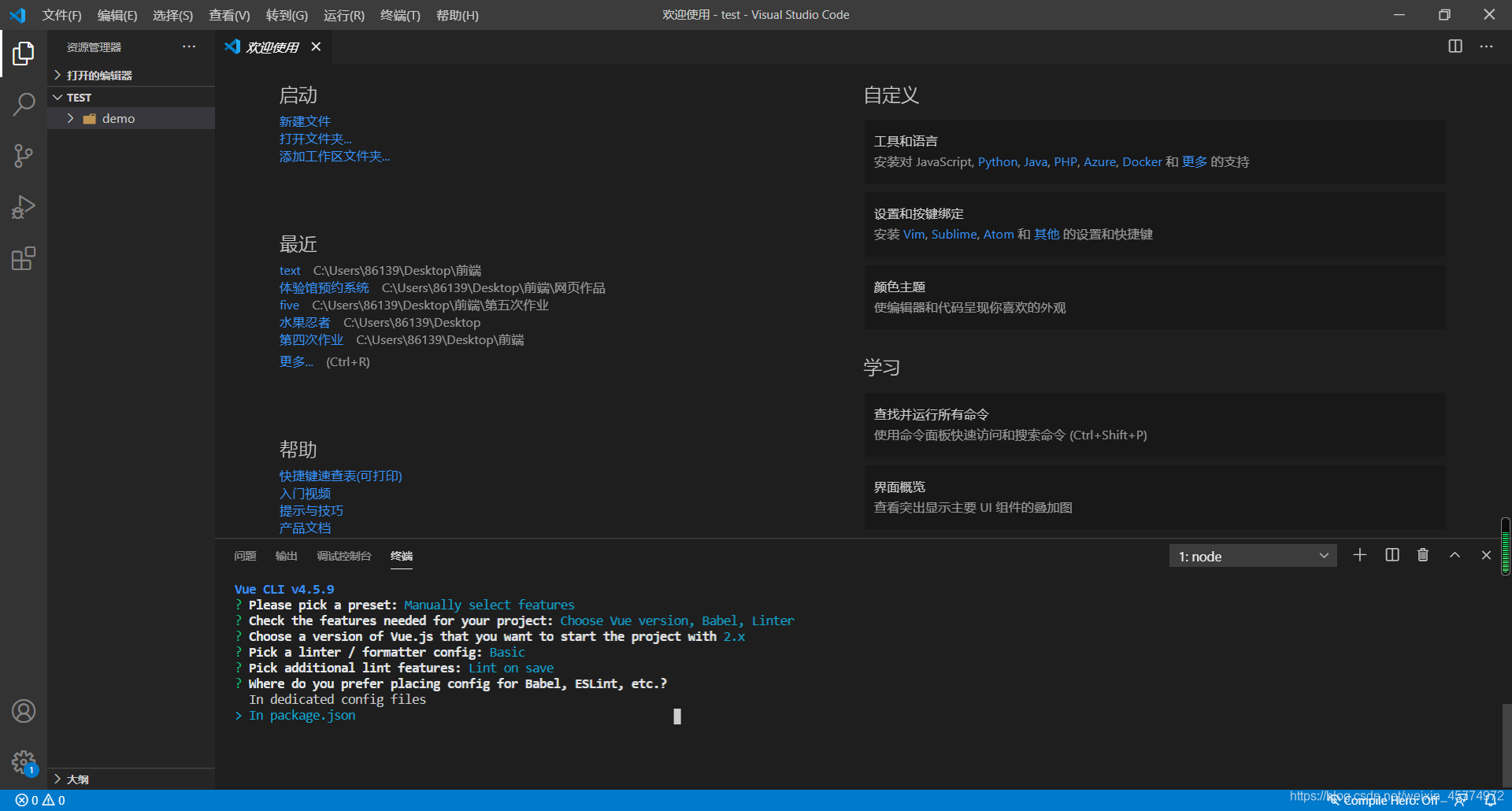Open recent project 体验馆预约系统
Viewport: 1512px width, 811px height.
[324, 287]
